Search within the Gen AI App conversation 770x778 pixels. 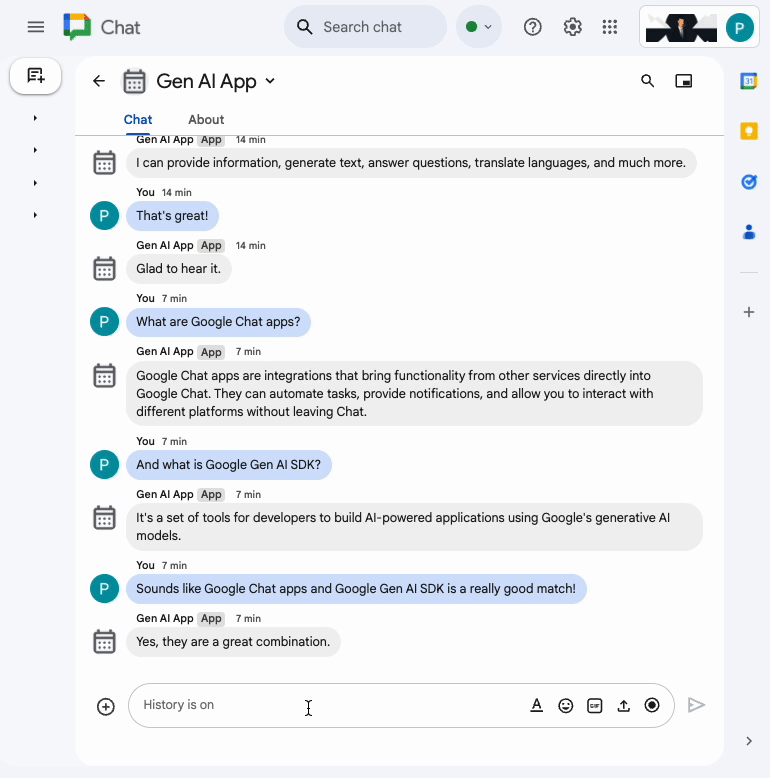pyautogui.click(x=648, y=82)
